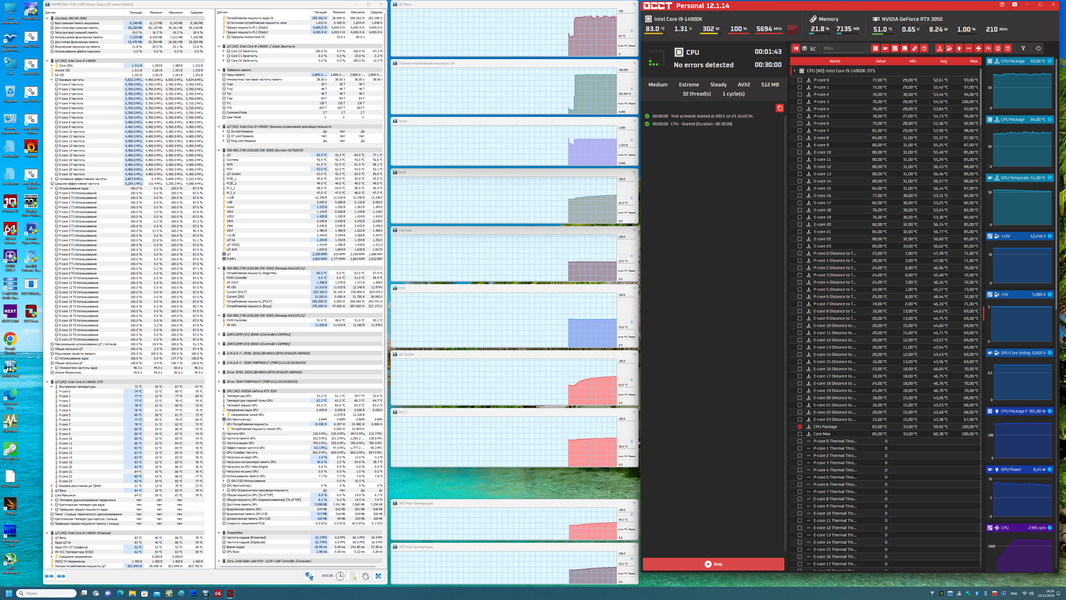
Task: Select the GPU Core Voltage graph header
Action: (1020, 353)
